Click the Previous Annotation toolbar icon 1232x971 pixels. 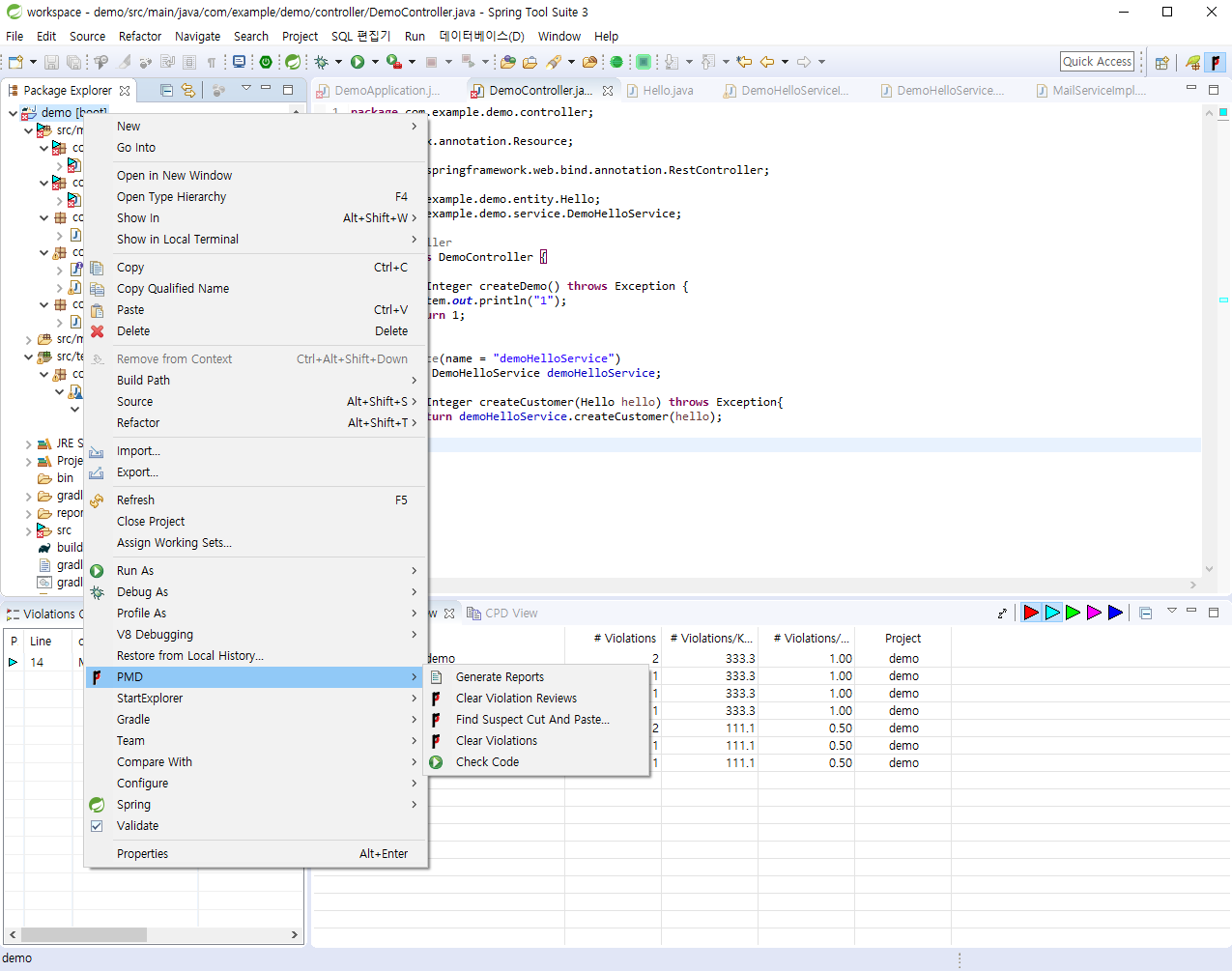tap(708, 62)
